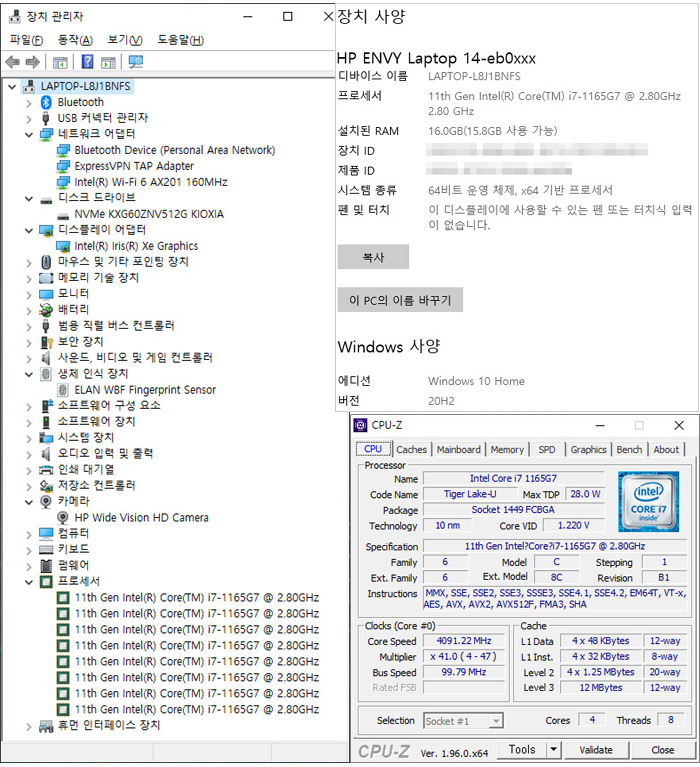This screenshot has height=767, width=700.
Task: Expand the Bluetooth category arrow
Action: [x=29, y=103]
